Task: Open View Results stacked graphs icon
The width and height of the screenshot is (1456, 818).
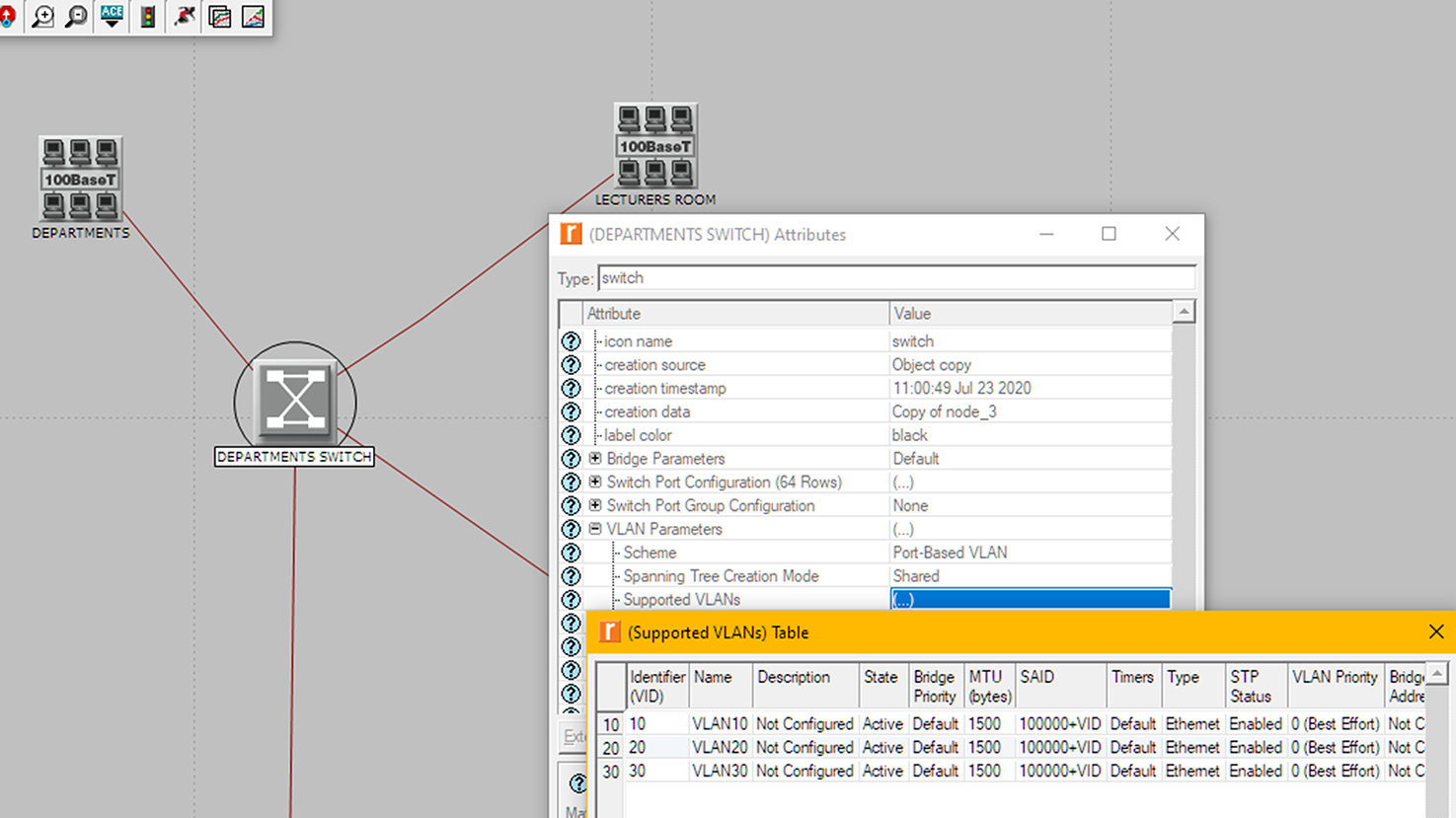Action: click(x=219, y=17)
